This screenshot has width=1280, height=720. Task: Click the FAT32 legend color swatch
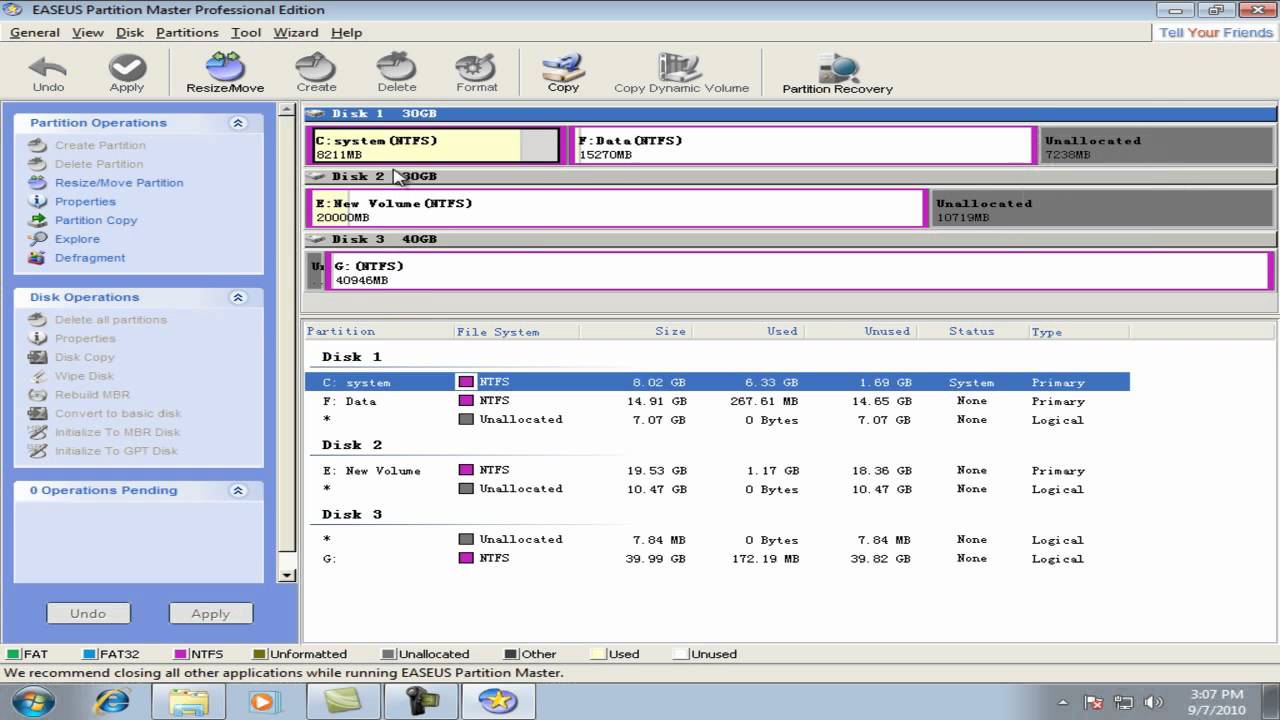click(x=89, y=654)
